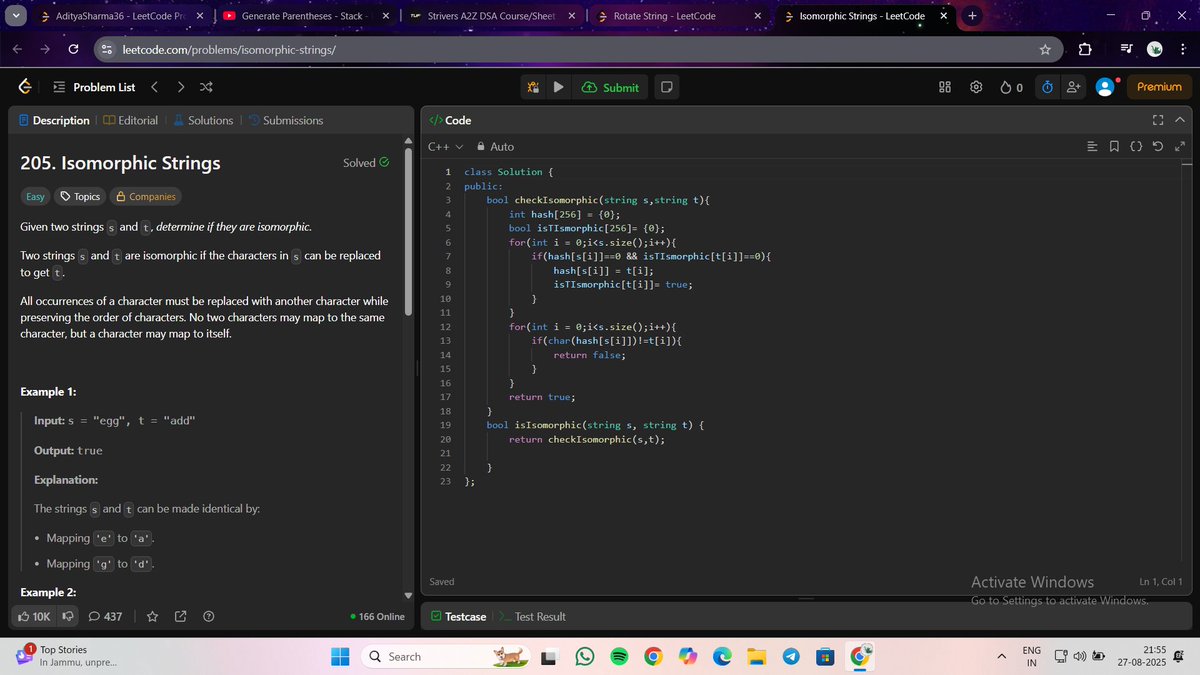Click the streak flame counter

point(1011,87)
